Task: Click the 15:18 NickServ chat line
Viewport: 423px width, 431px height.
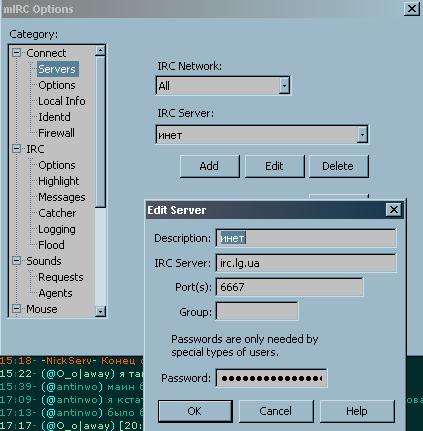Action: point(72,361)
